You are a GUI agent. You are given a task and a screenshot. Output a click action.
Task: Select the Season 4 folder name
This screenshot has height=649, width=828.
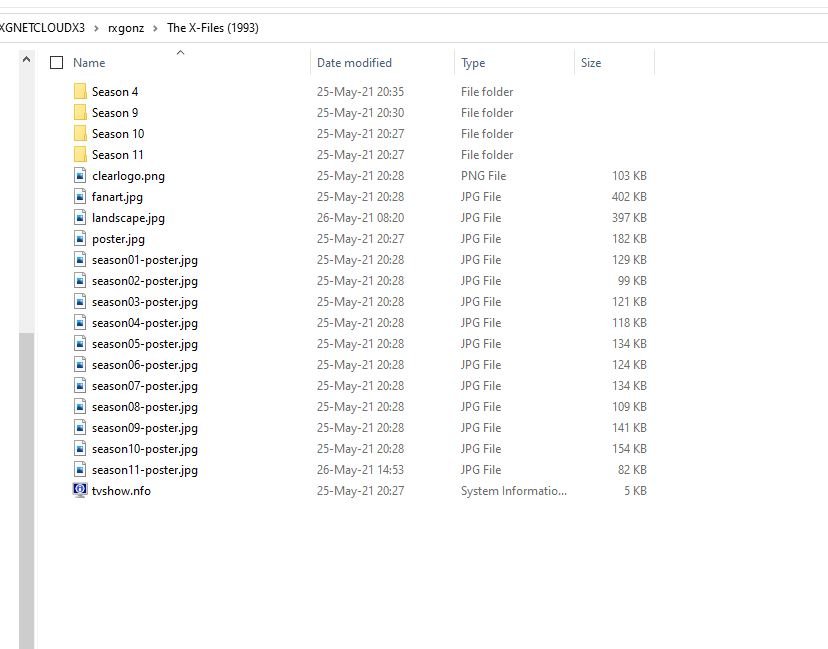[115, 92]
